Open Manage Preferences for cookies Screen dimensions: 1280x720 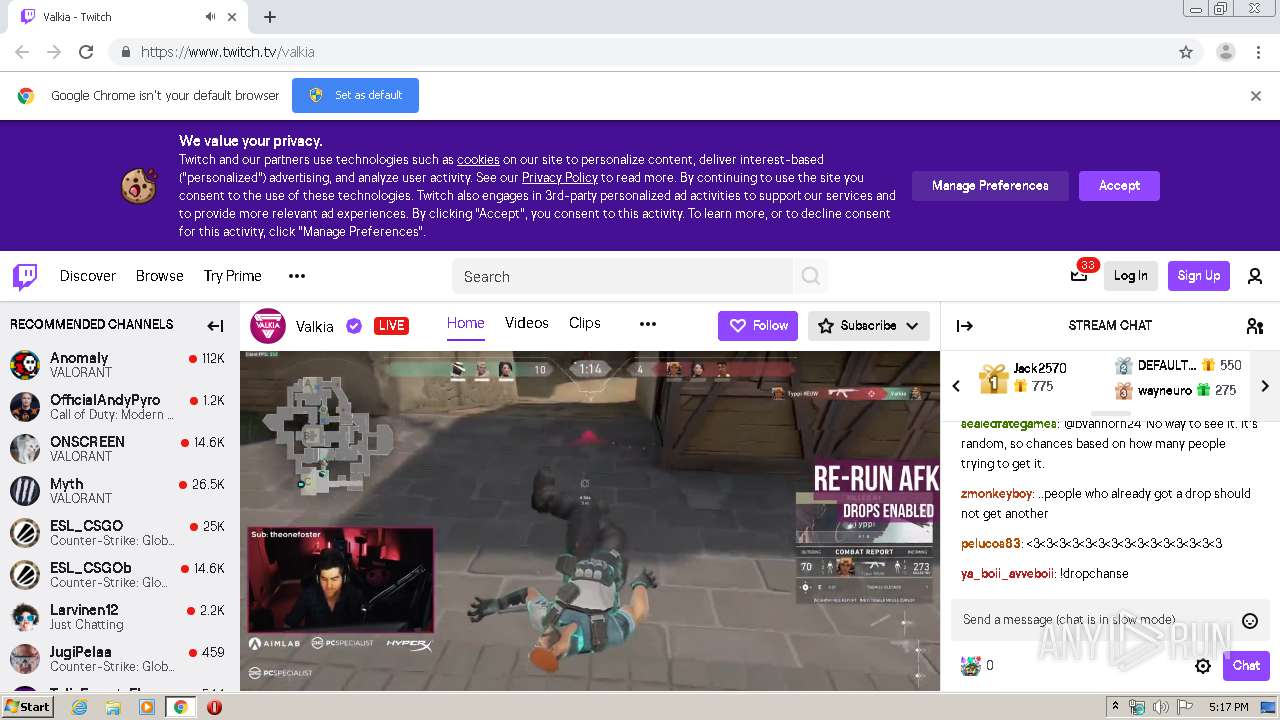click(x=990, y=186)
